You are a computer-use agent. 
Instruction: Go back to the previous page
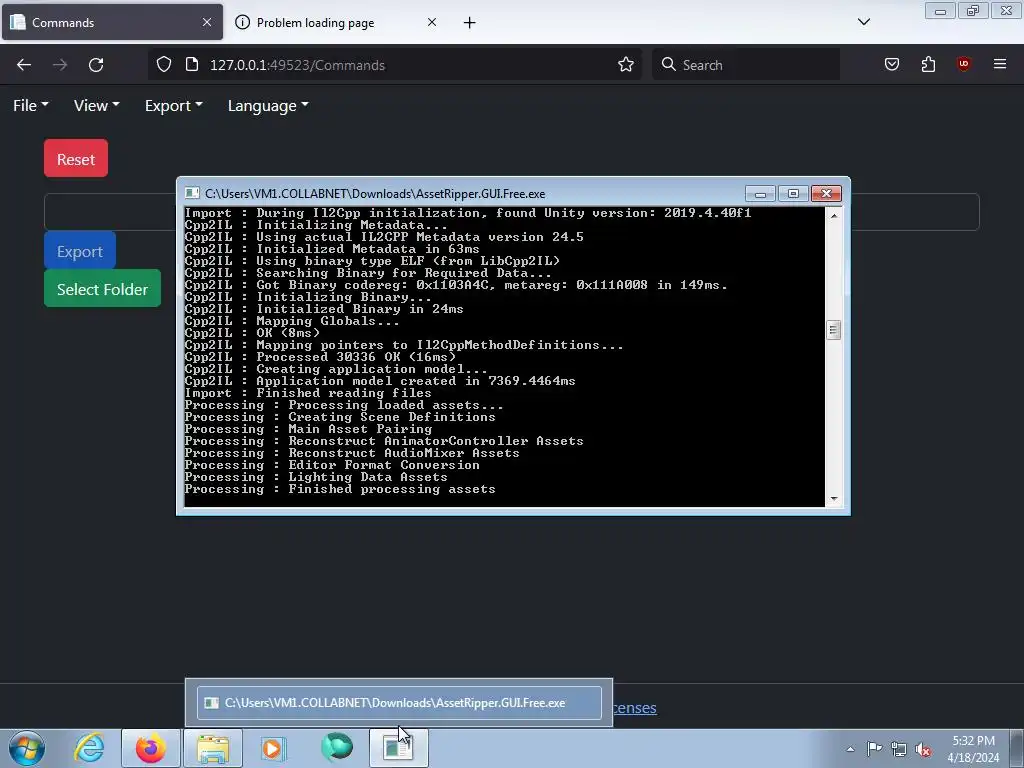[x=24, y=65]
